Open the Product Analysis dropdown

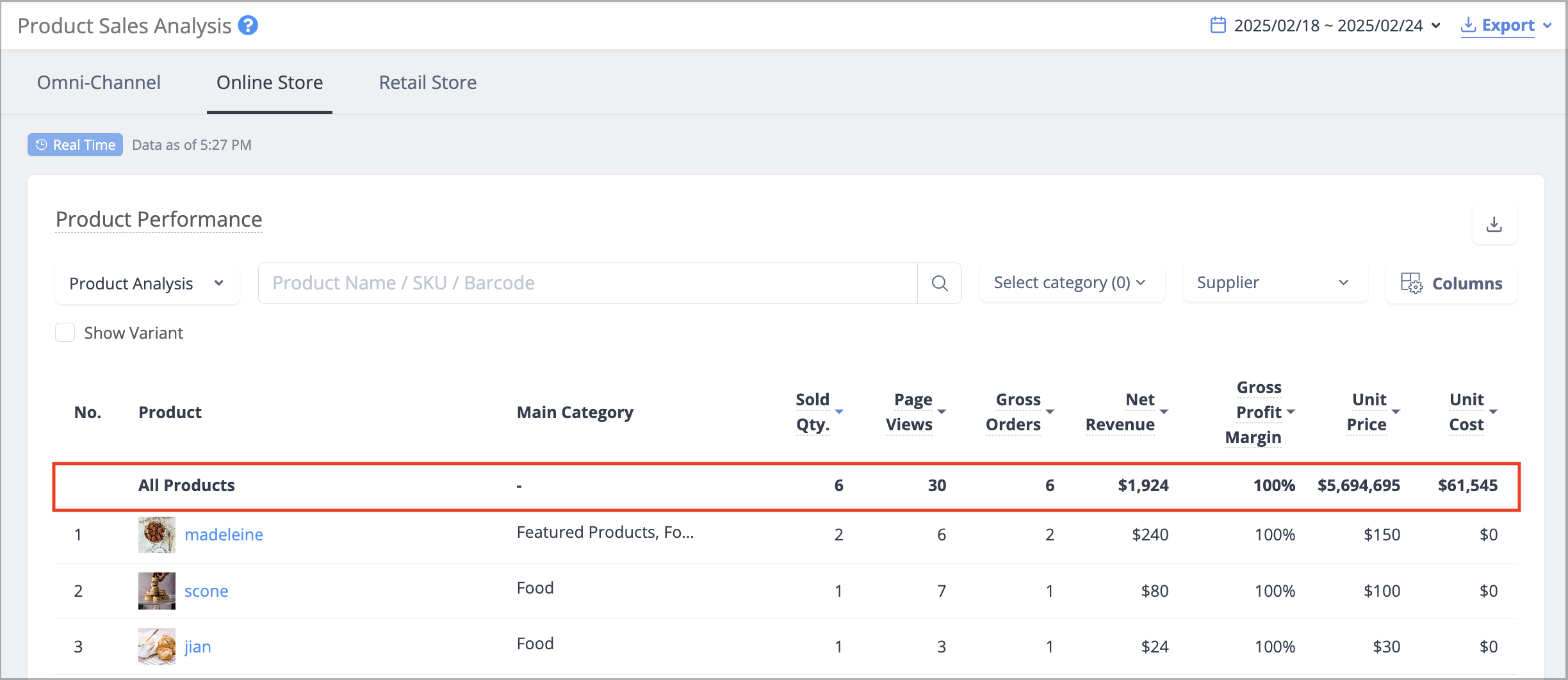(147, 283)
